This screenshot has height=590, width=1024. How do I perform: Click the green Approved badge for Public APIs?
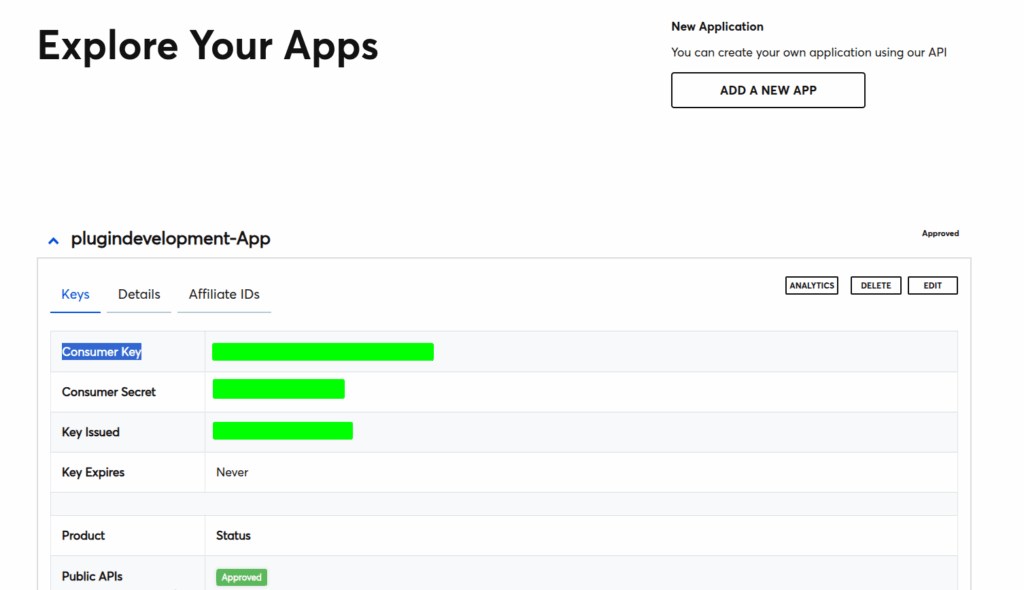tap(241, 577)
